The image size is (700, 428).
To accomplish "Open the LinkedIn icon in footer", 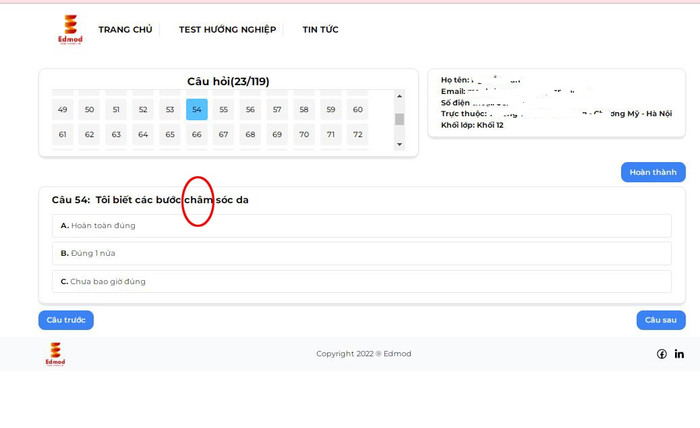I will [679, 354].
